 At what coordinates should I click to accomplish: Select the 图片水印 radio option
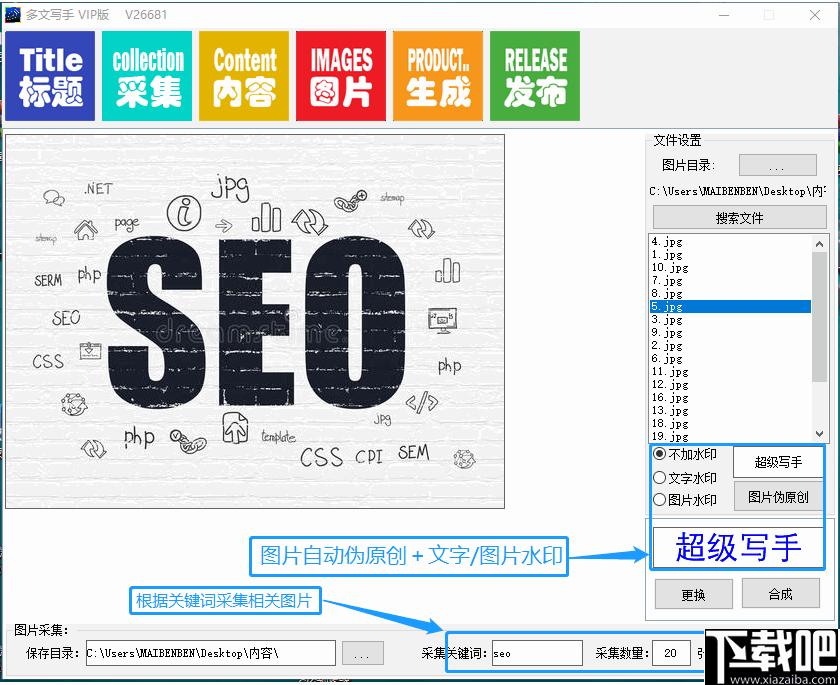pyautogui.click(x=685, y=500)
